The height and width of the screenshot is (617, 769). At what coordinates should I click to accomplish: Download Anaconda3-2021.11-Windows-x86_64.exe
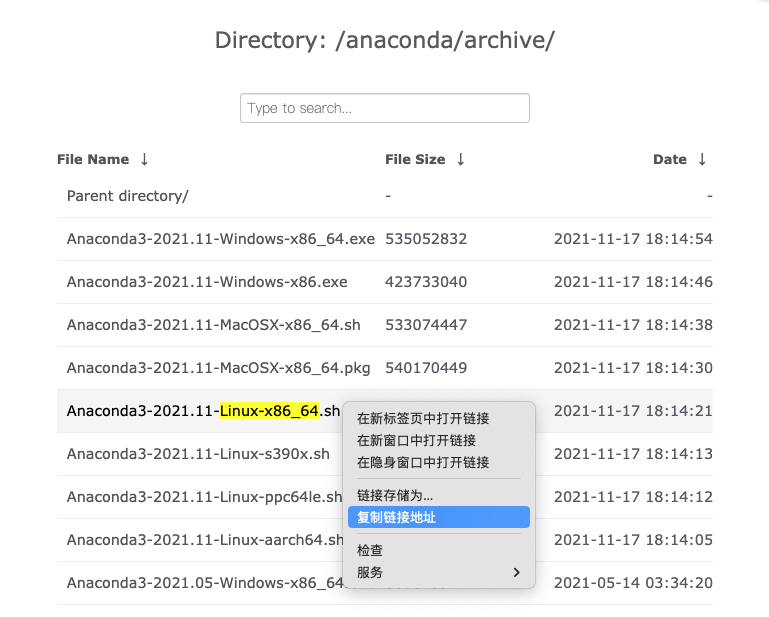[221, 239]
